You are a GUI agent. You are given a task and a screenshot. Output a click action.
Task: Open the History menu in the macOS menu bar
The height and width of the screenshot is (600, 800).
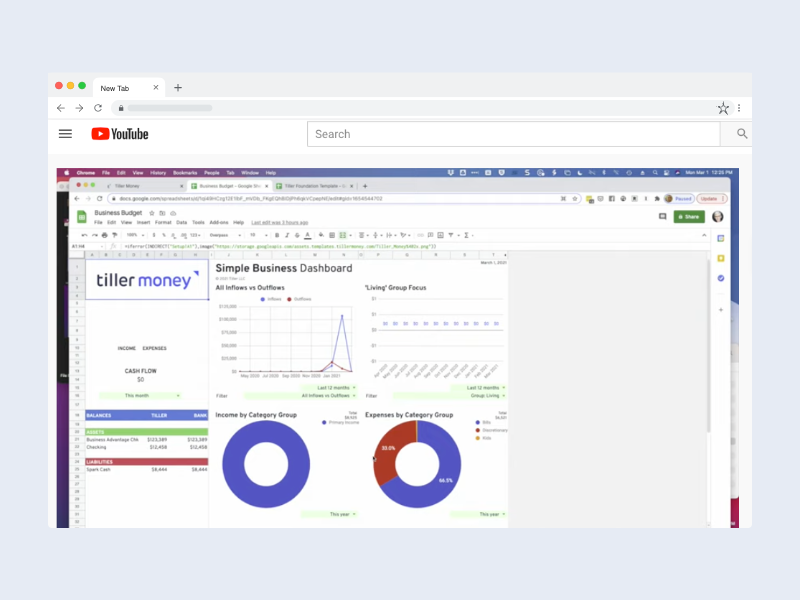(x=158, y=173)
